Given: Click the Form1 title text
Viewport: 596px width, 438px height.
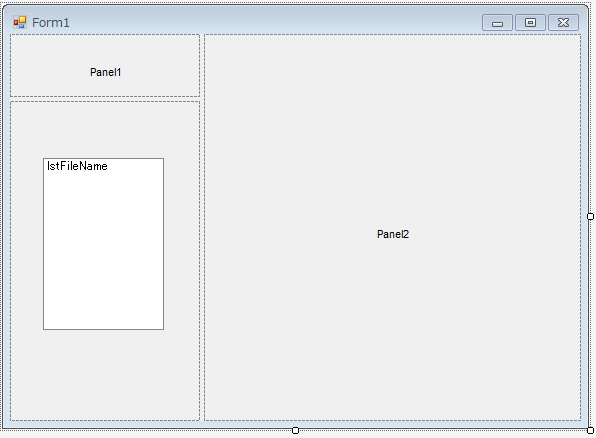Looking at the screenshot, I should point(51,22).
